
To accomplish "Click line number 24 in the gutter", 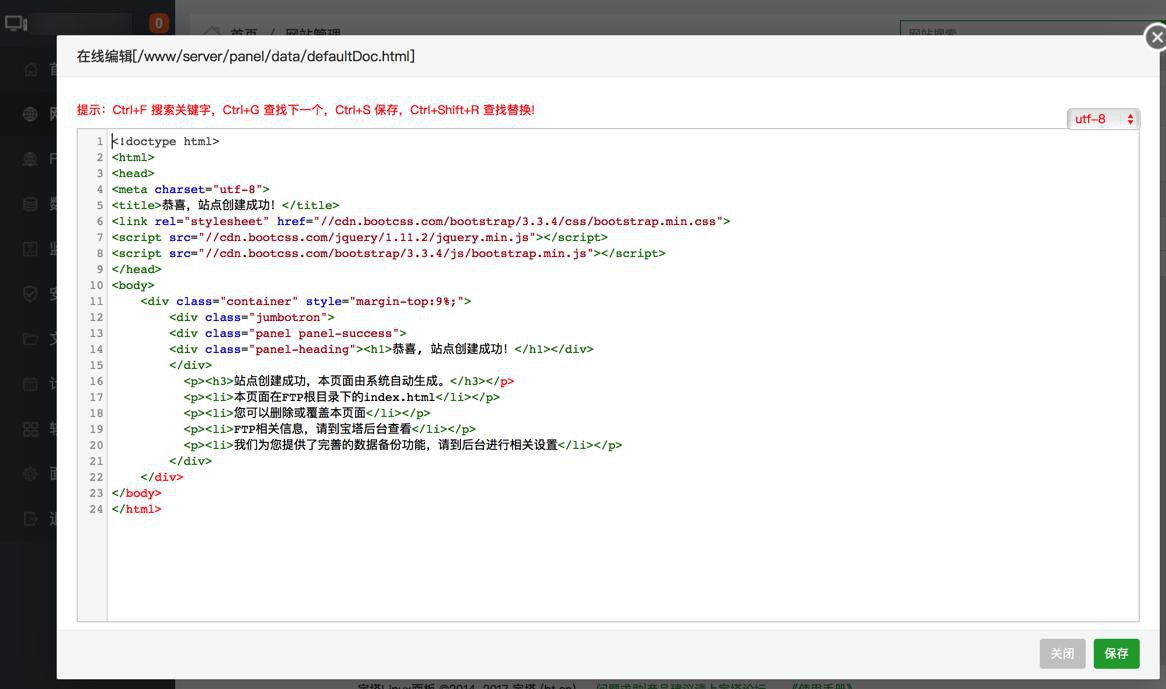I will coord(96,509).
